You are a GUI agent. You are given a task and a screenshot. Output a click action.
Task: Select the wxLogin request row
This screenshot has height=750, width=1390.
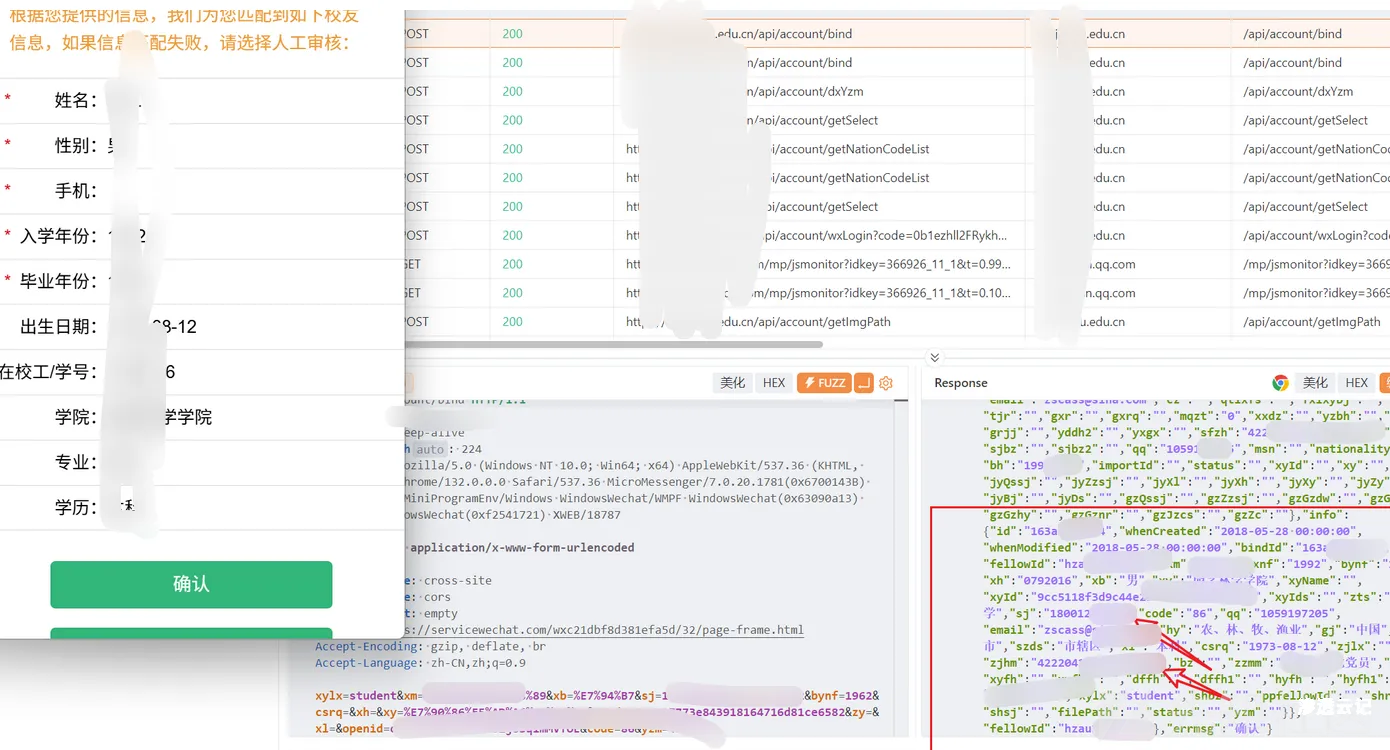800,235
